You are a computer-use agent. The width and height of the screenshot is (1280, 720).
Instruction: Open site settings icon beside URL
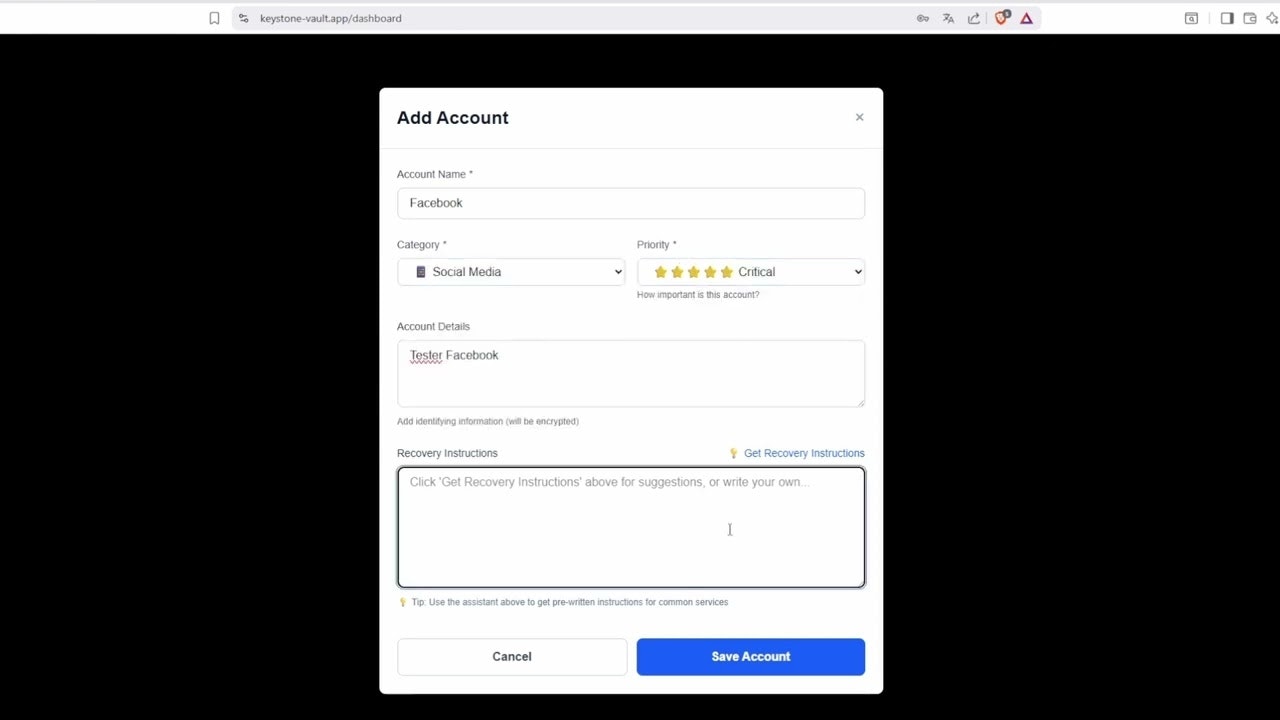click(x=243, y=18)
